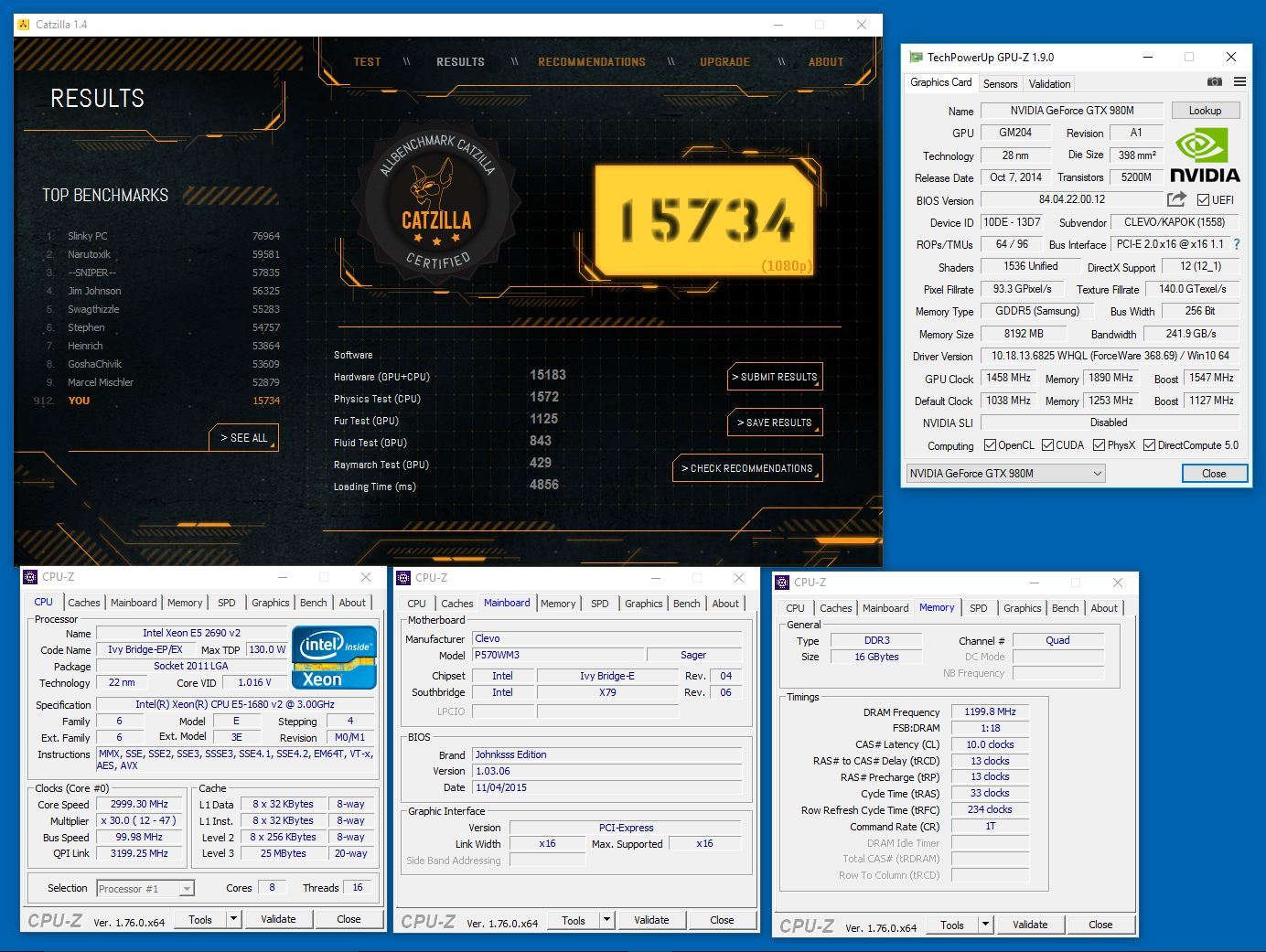Click the Mainboard model P570WM3 field
Screen dimensions: 1266x952
(x=557, y=655)
